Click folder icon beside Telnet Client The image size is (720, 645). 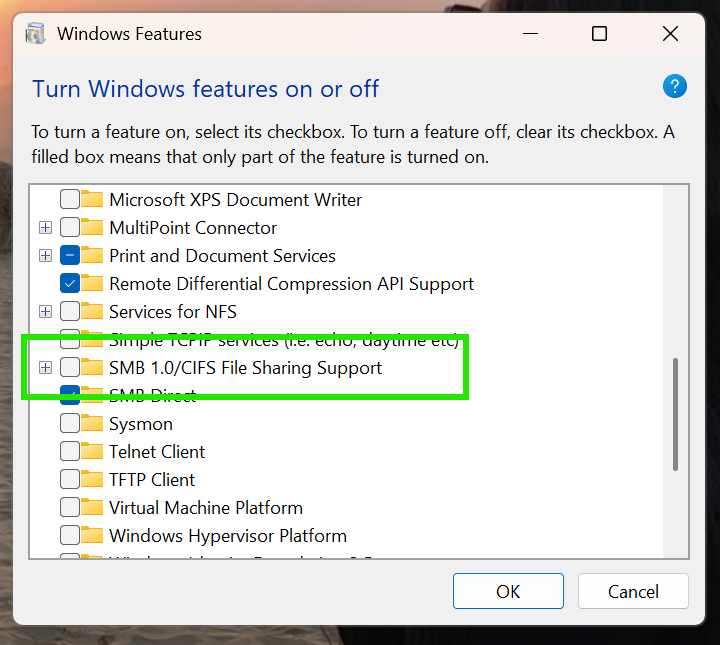click(92, 451)
